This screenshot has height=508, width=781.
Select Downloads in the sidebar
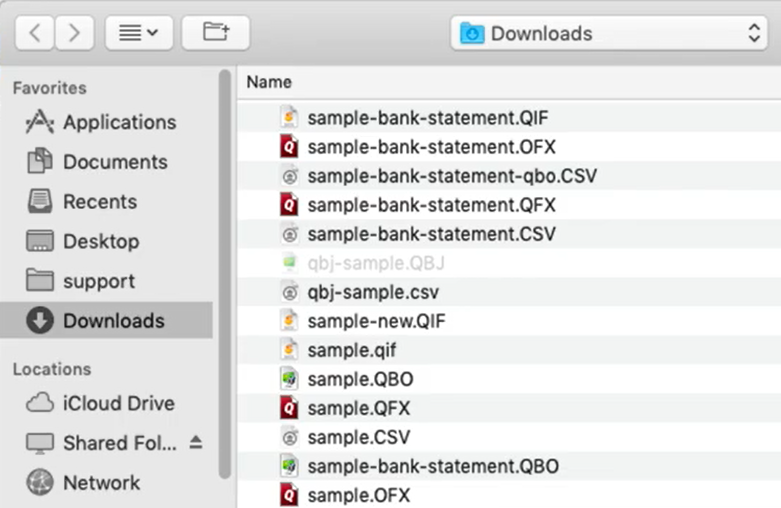[107, 320]
